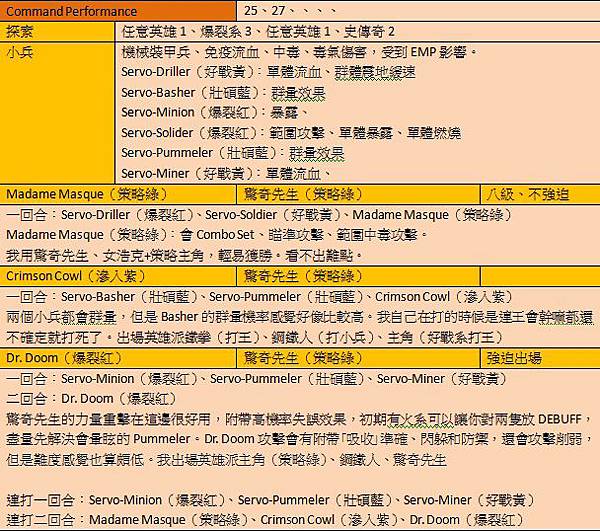Image resolution: width=600 pixels, height=531 pixels.
Task: Click the "Servo-Miner（好戰黃）：單體流血" row
Action: pos(226,174)
